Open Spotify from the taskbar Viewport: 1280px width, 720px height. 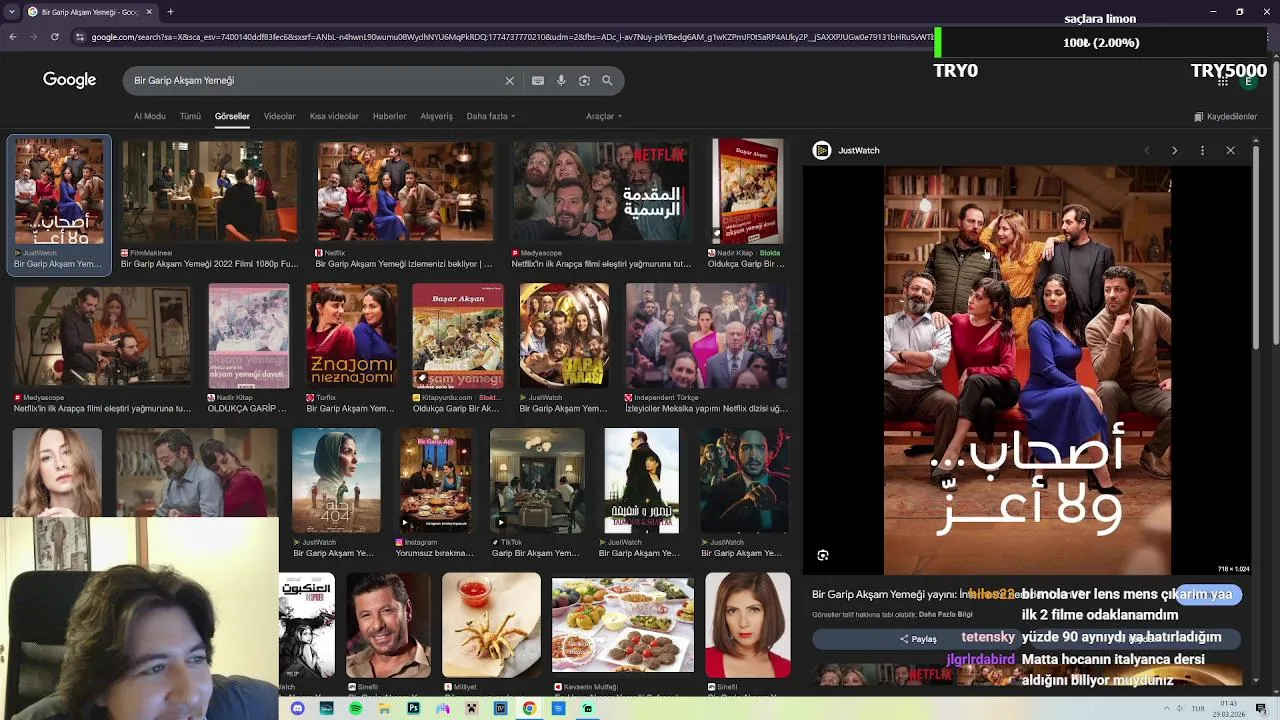[355, 708]
